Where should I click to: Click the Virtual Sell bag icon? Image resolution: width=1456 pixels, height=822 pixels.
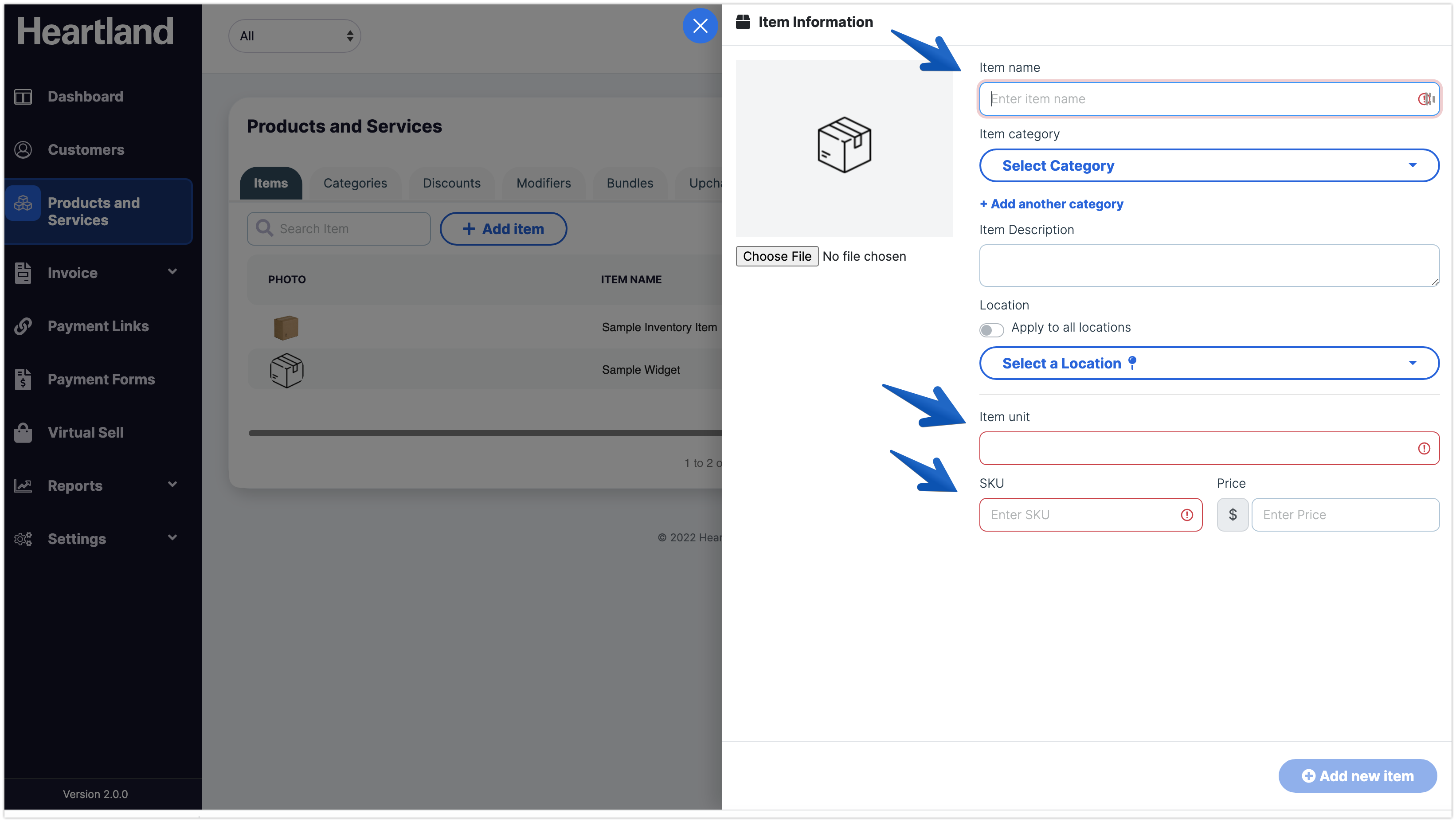tap(23, 432)
